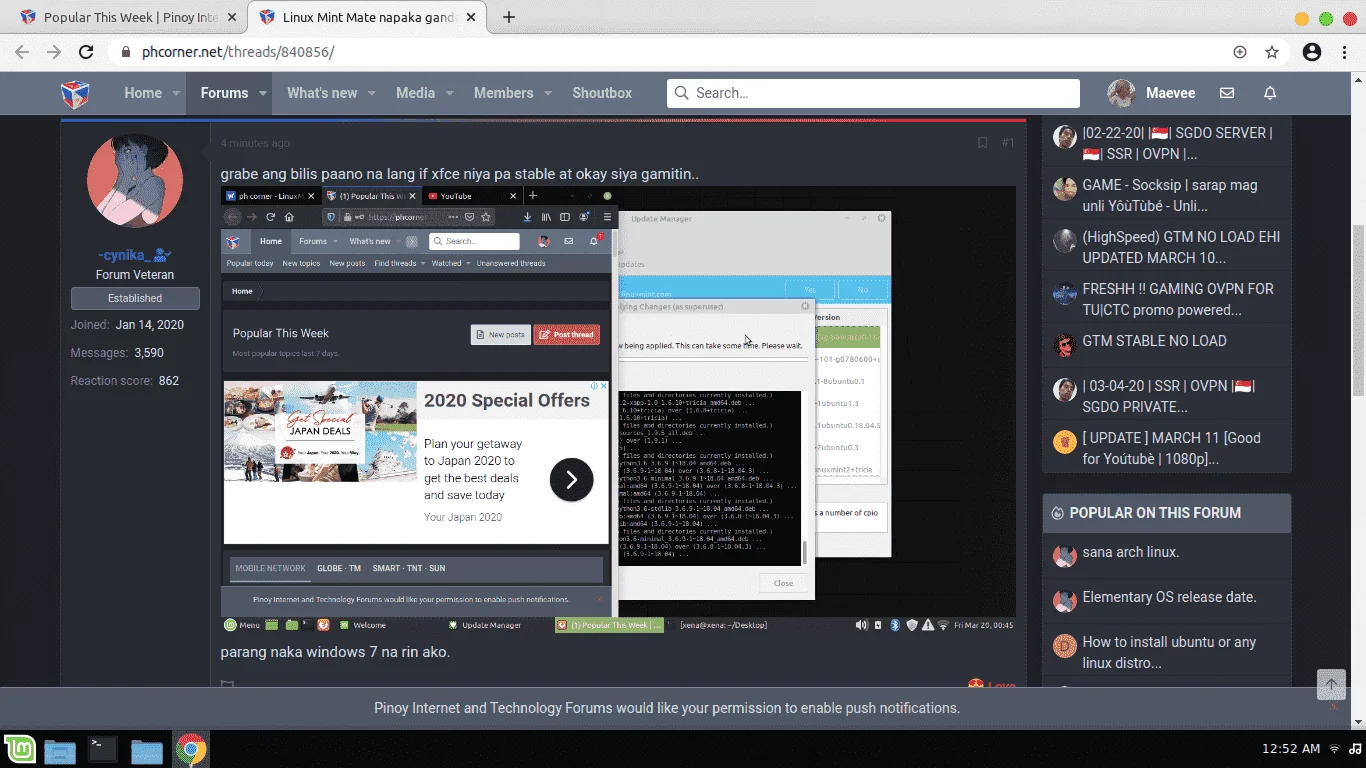This screenshot has height=768, width=1366.
Task: Focus the forum Search field
Action: [x=873, y=93]
